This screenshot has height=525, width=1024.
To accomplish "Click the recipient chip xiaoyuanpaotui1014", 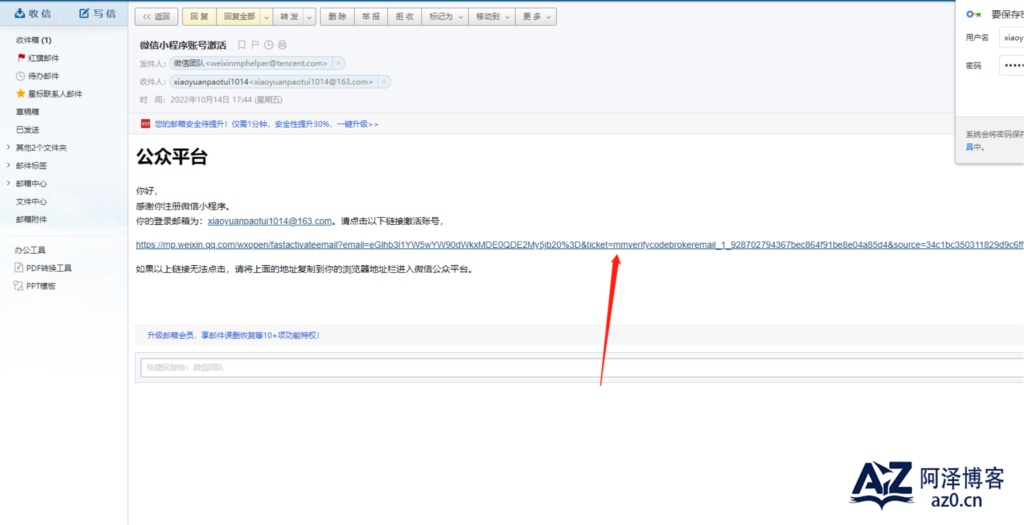I will point(274,82).
